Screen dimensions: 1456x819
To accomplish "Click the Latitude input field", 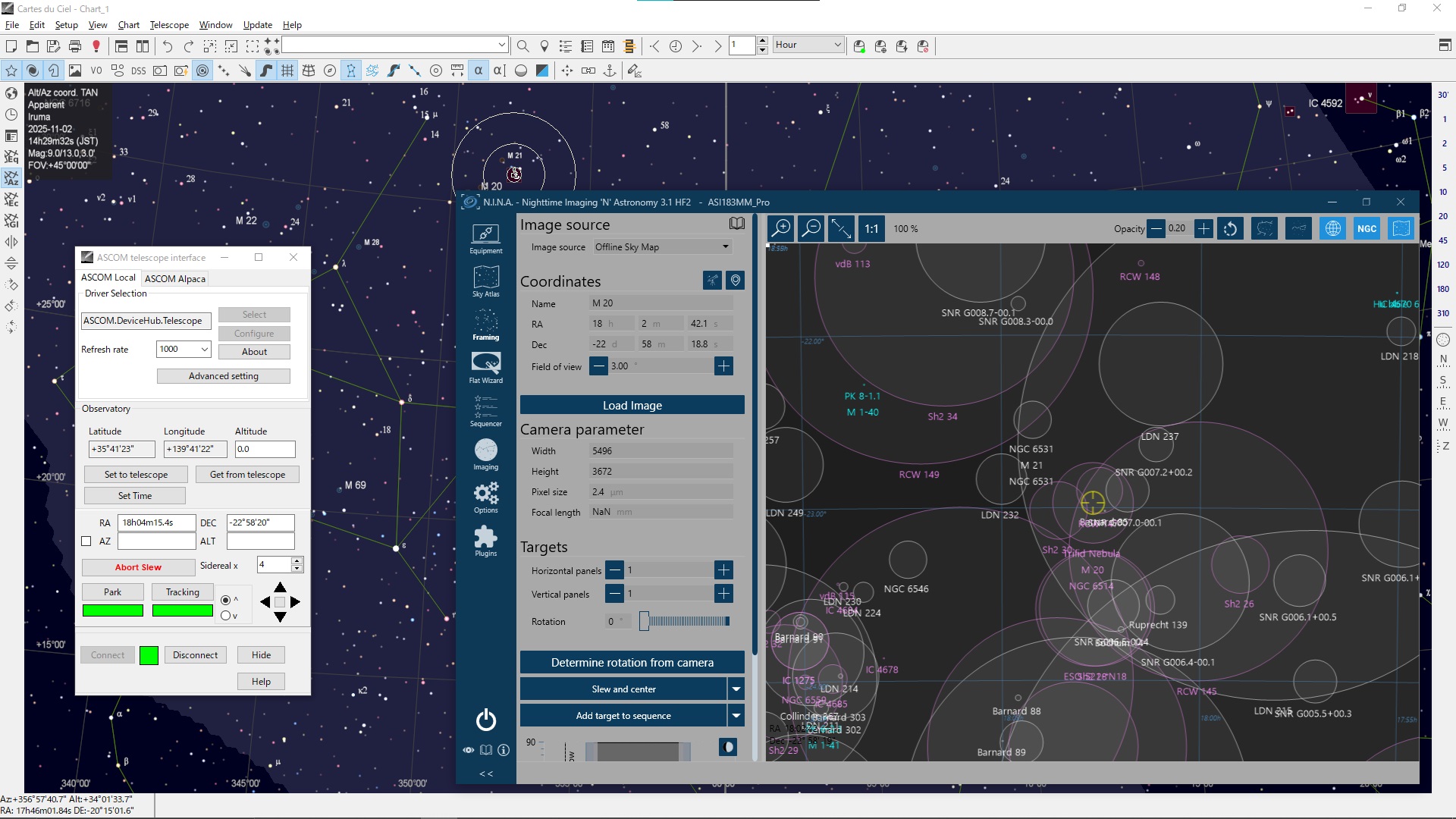I will pyautogui.click(x=121, y=449).
